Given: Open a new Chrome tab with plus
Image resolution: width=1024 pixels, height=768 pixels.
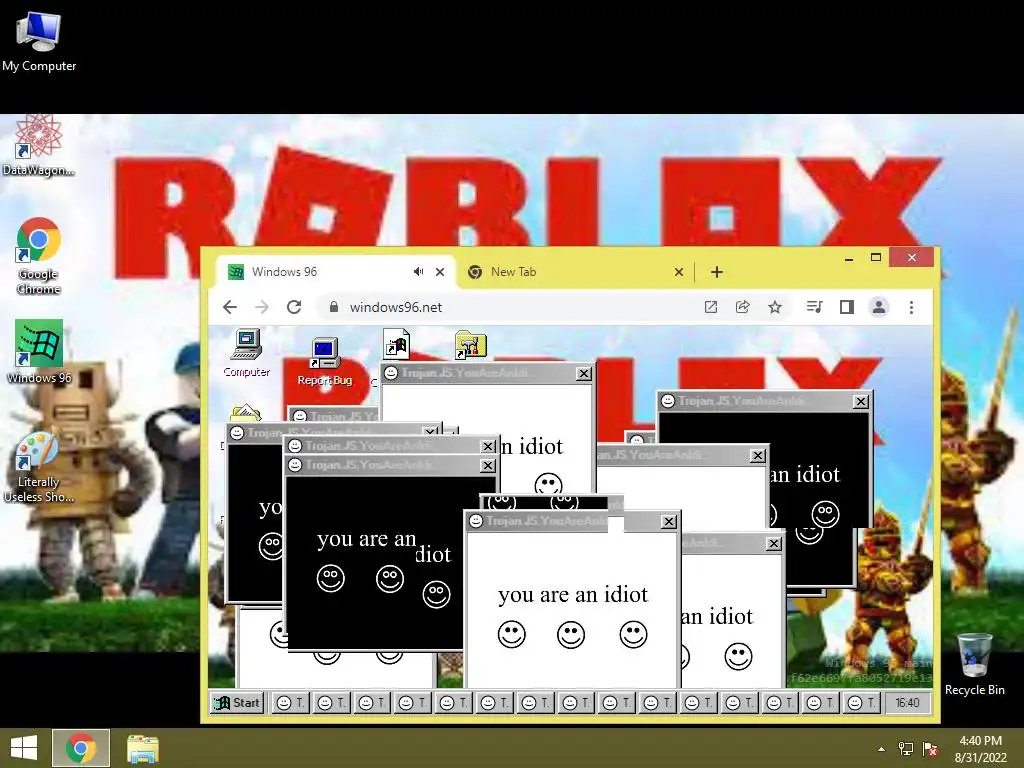Looking at the screenshot, I should (716, 272).
